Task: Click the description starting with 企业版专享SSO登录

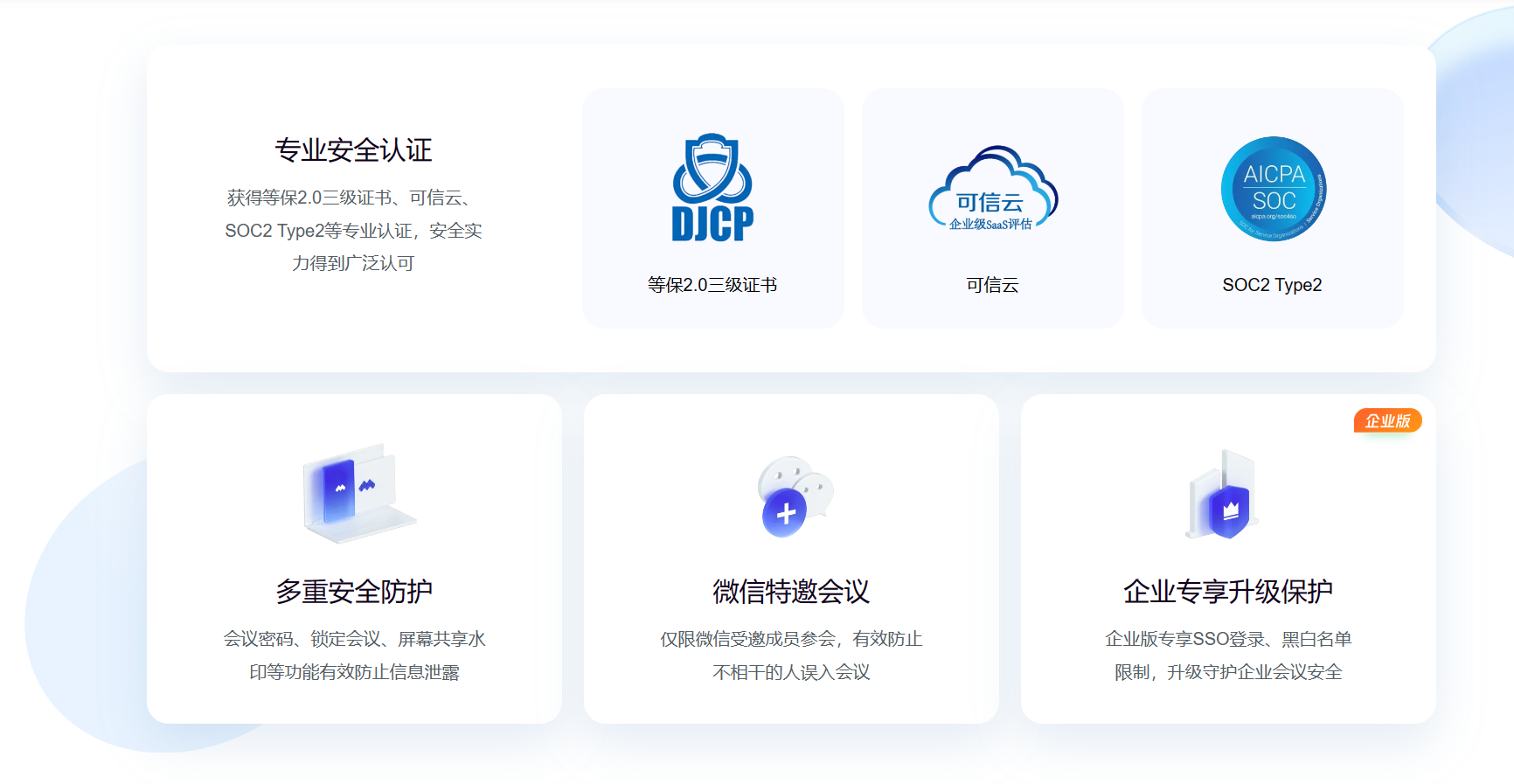Action: (1228, 656)
